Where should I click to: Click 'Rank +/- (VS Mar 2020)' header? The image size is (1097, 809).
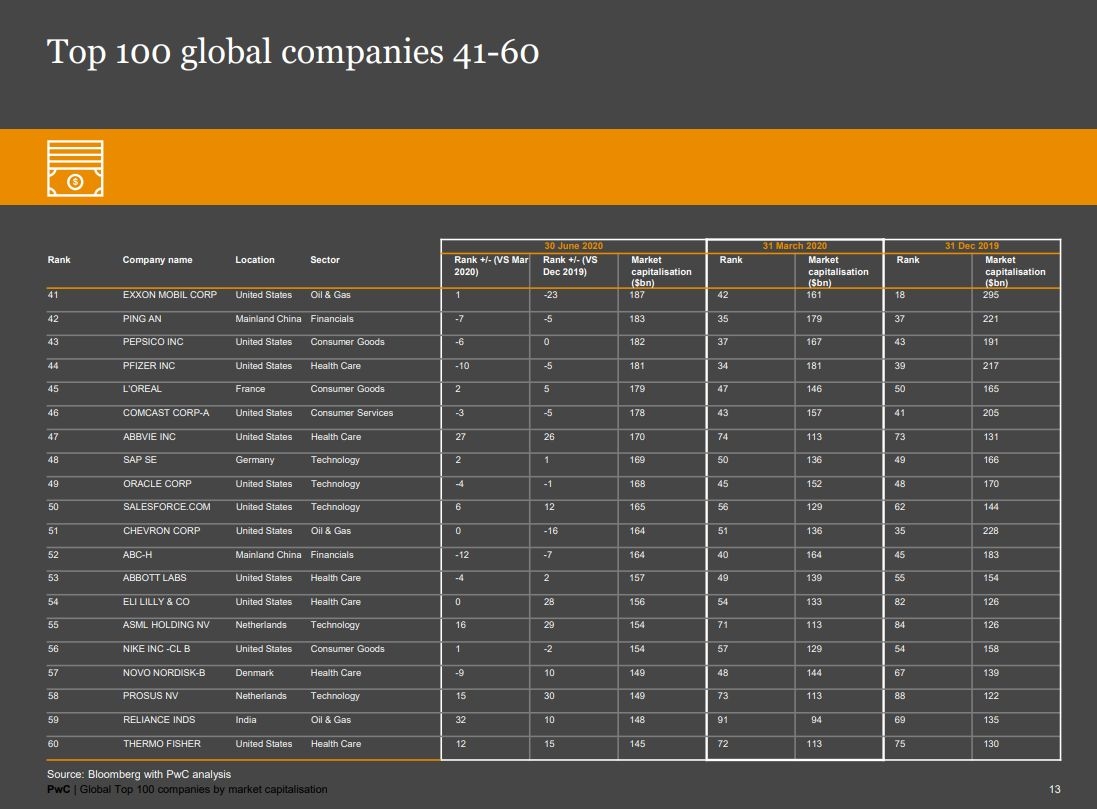point(491,265)
